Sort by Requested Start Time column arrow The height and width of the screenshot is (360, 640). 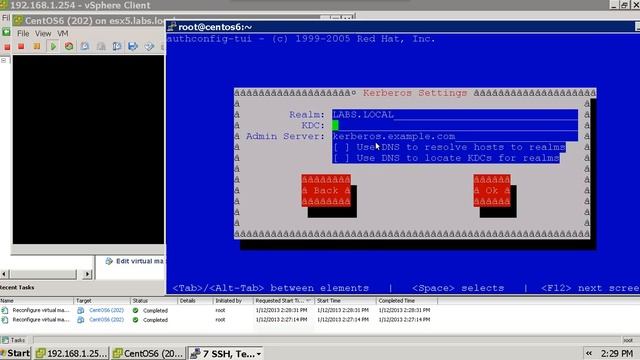coord(308,300)
